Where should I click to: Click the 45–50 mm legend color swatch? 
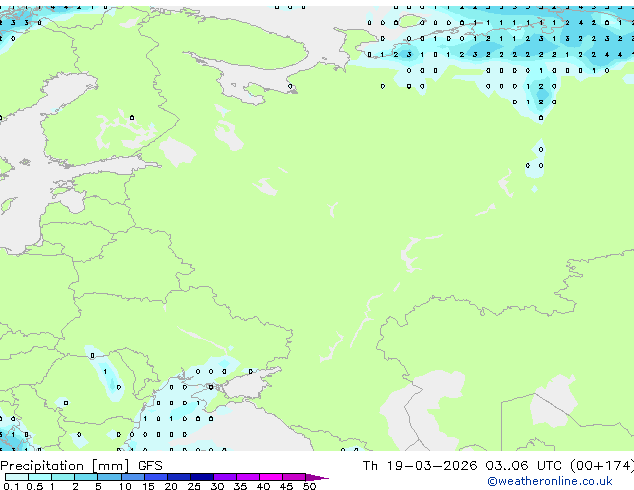coord(294,477)
